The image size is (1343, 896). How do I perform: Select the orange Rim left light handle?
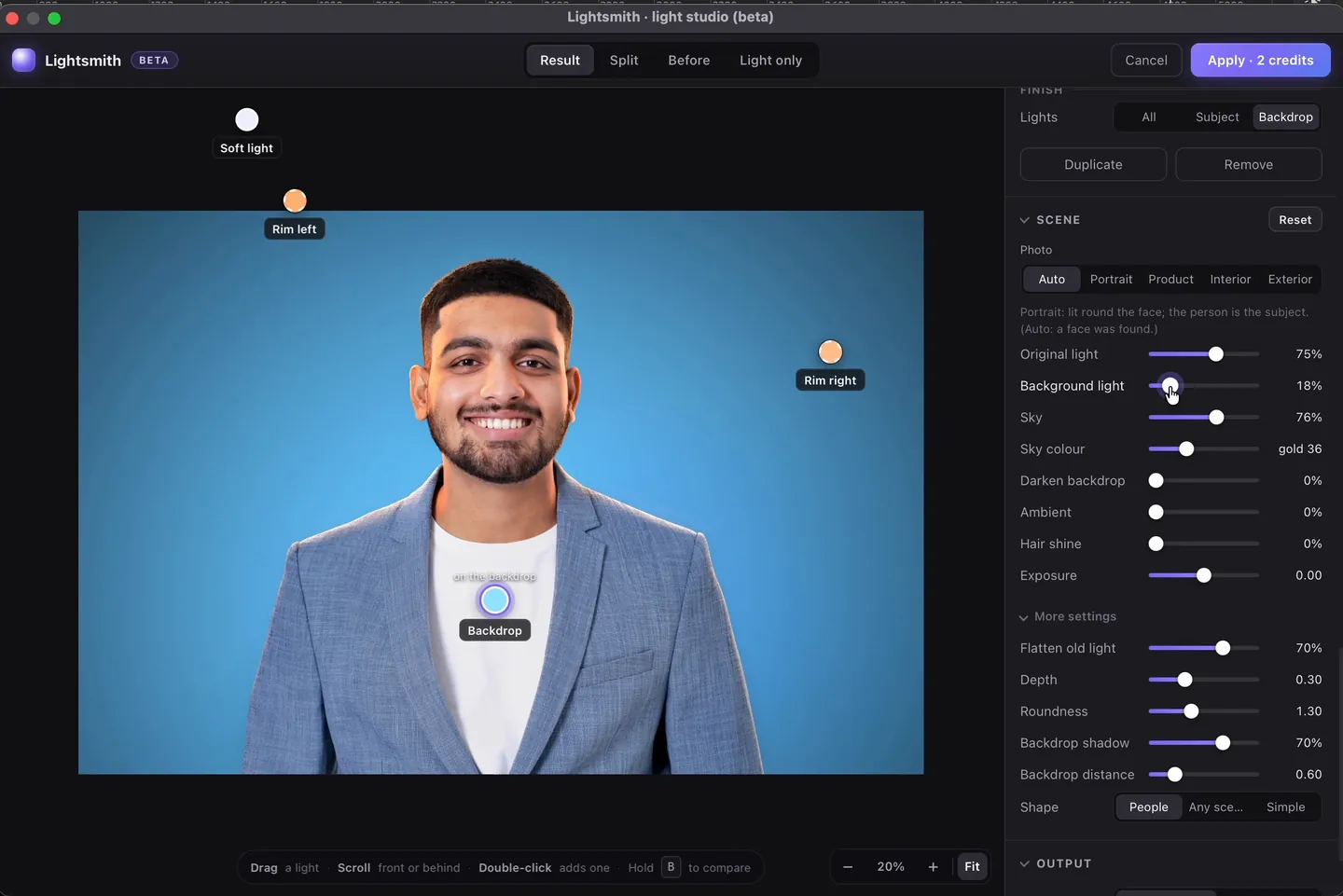(x=295, y=200)
